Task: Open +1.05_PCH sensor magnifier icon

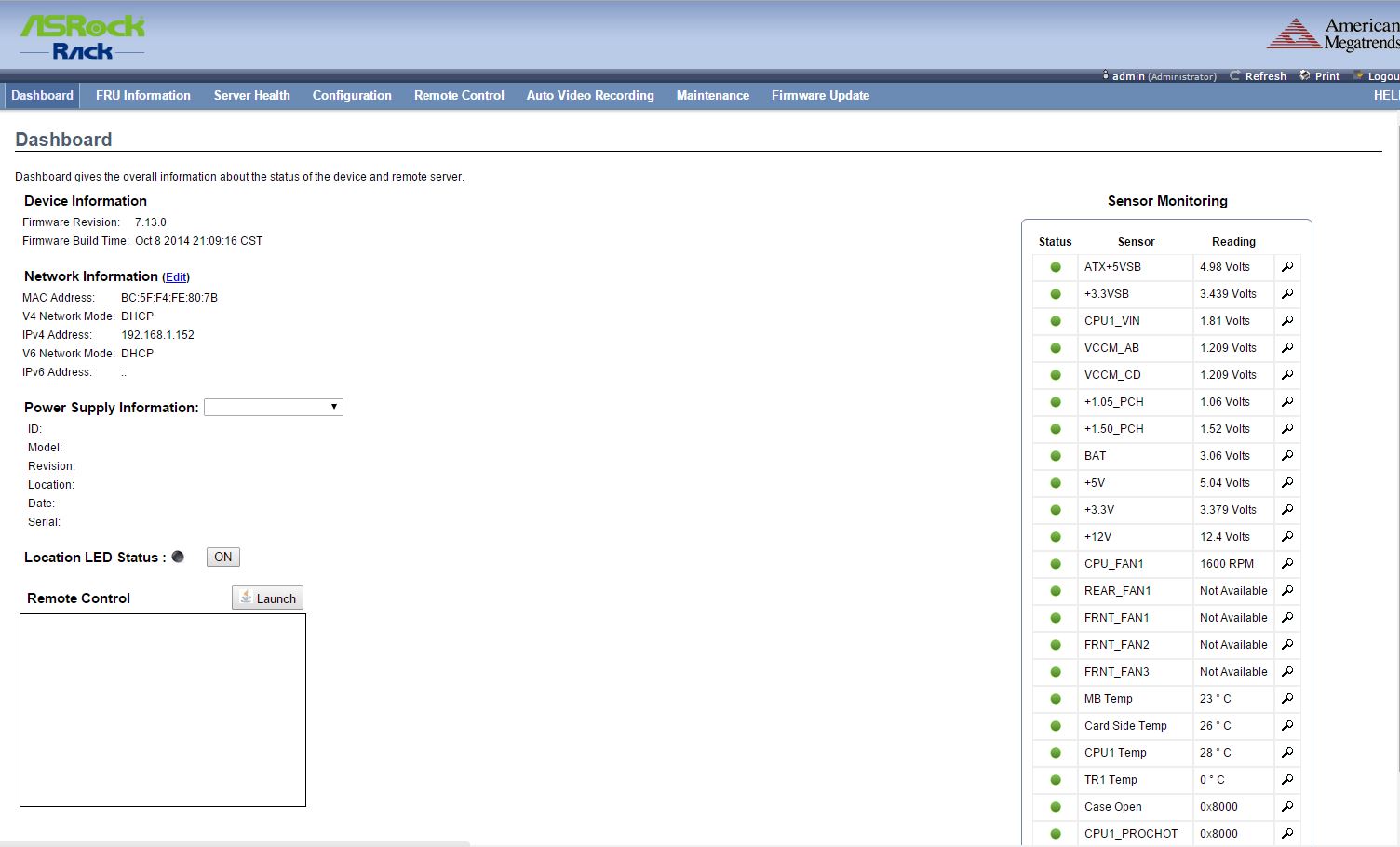Action: point(1287,402)
